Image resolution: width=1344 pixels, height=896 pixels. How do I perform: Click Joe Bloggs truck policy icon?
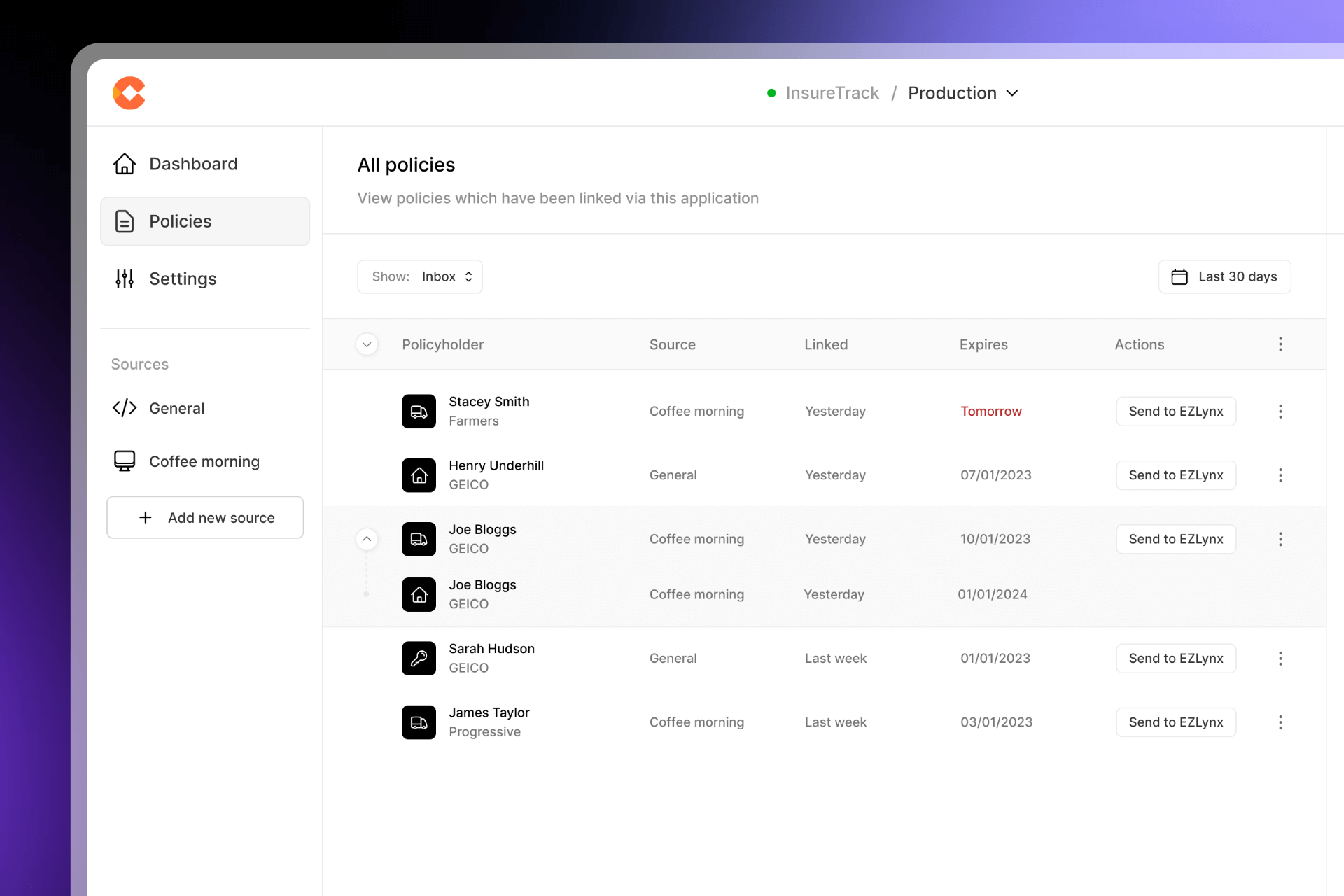pyautogui.click(x=419, y=539)
